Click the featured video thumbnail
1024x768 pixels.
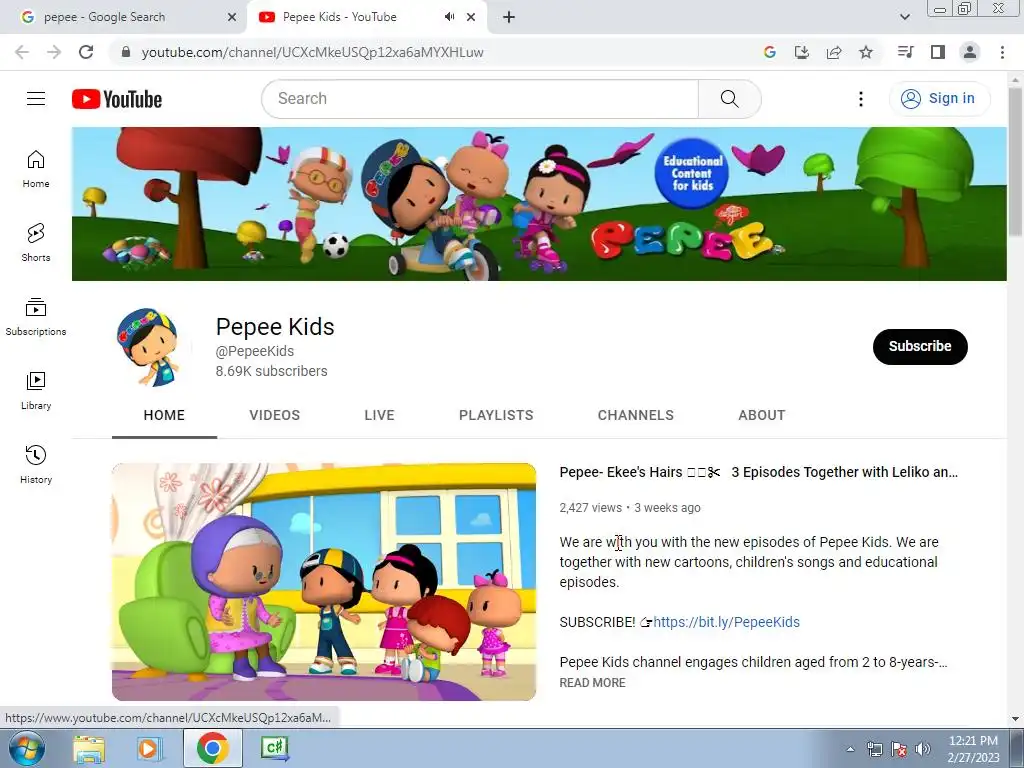[324, 582]
